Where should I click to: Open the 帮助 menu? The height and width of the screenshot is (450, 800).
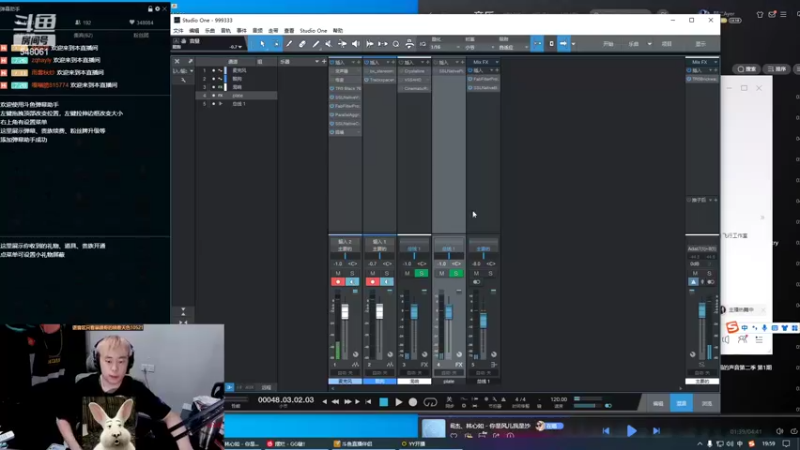[338, 31]
